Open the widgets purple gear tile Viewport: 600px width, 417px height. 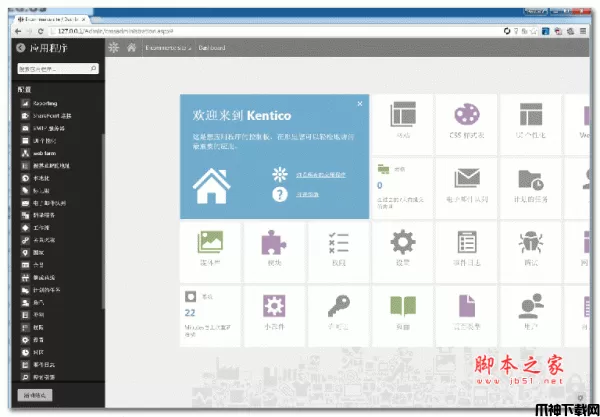pos(274,316)
